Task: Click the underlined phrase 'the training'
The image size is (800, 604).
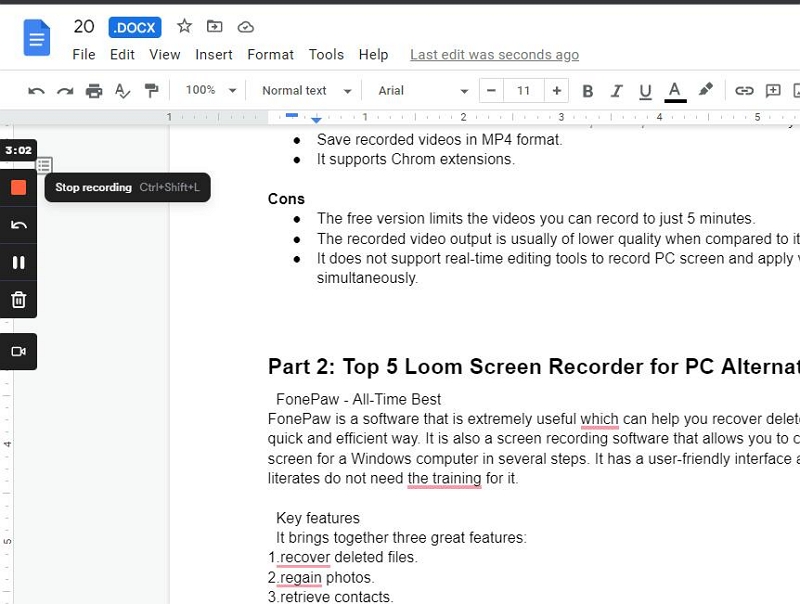Action: [444, 479]
